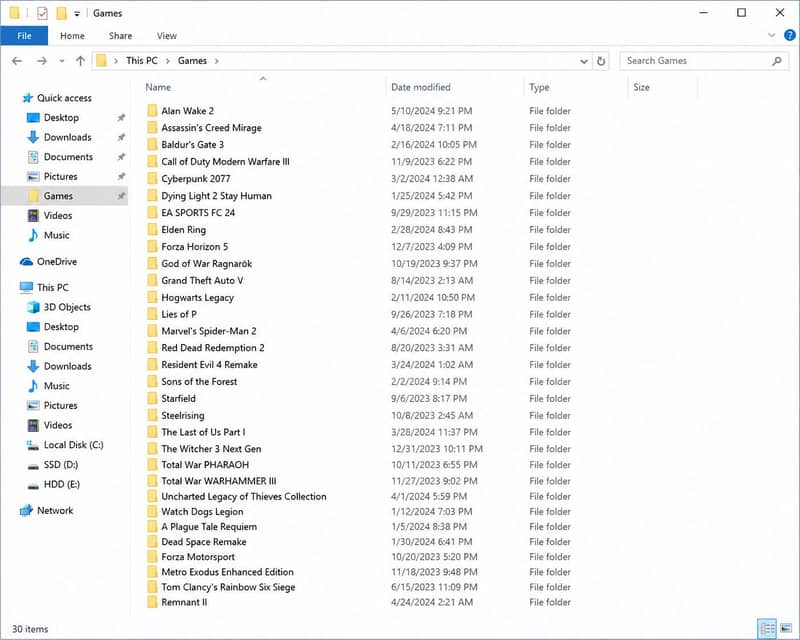Open the Help question mark icon
The height and width of the screenshot is (640, 800).
click(x=789, y=35)
